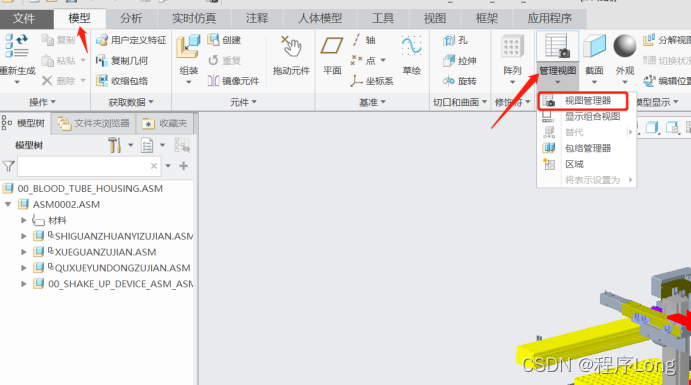This screenshot has height=385, width=691.
Task: Switch to the Analysis (分析) ribbon tab
Action: [x=131, y=19]
